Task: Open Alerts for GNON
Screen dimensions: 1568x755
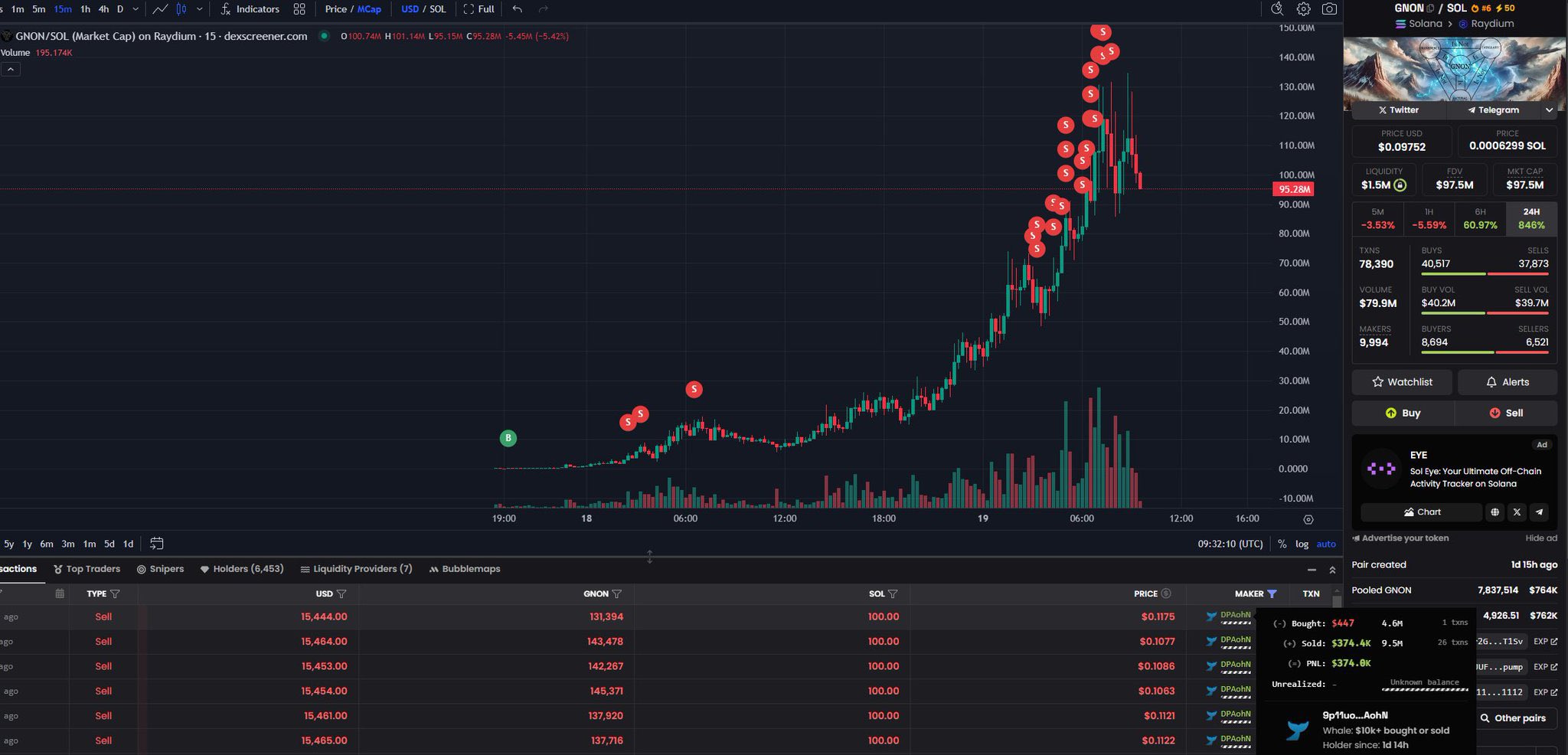Action: (x=1508, y=382)
